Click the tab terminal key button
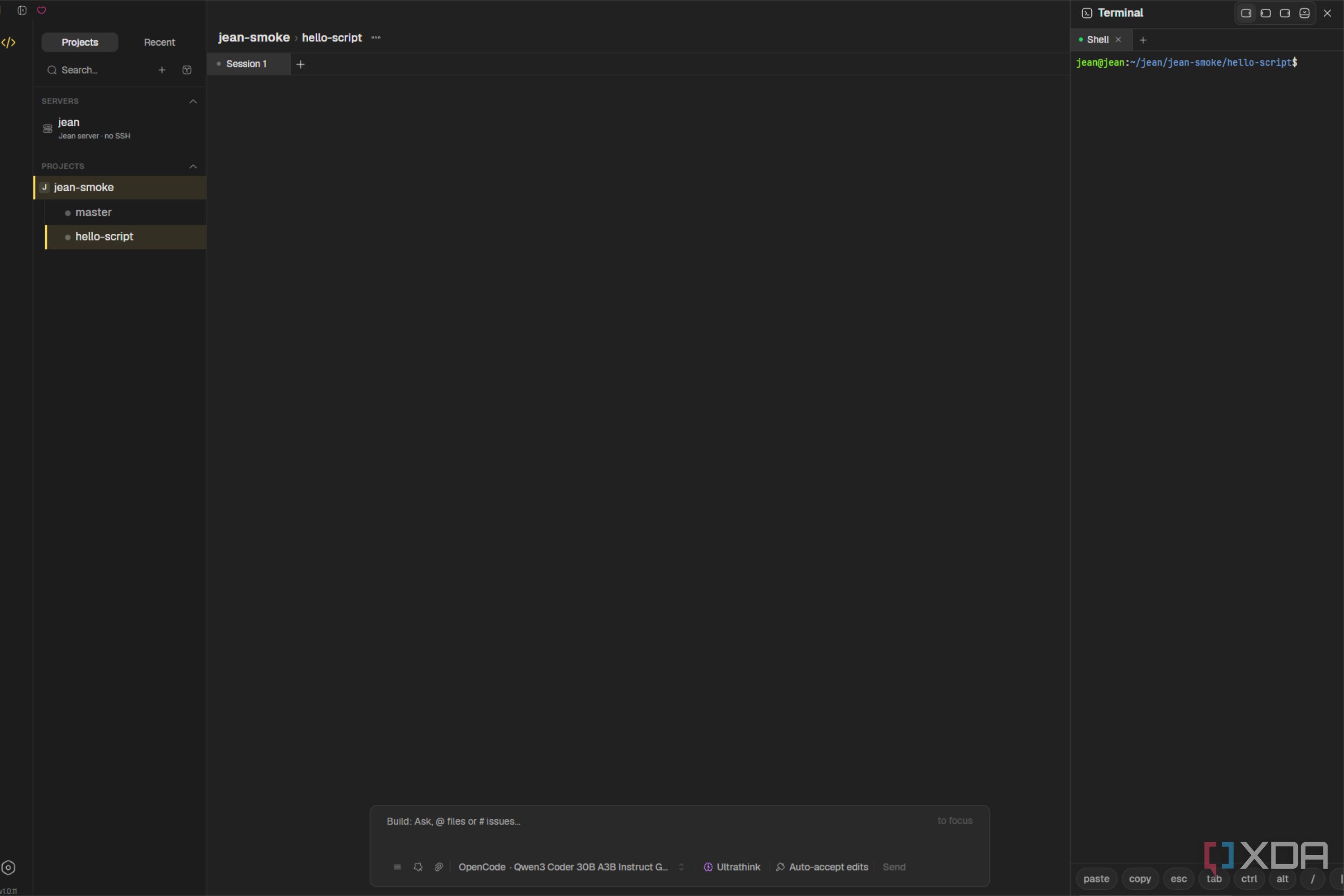1344x896 pixels. tap(1214, 879)
